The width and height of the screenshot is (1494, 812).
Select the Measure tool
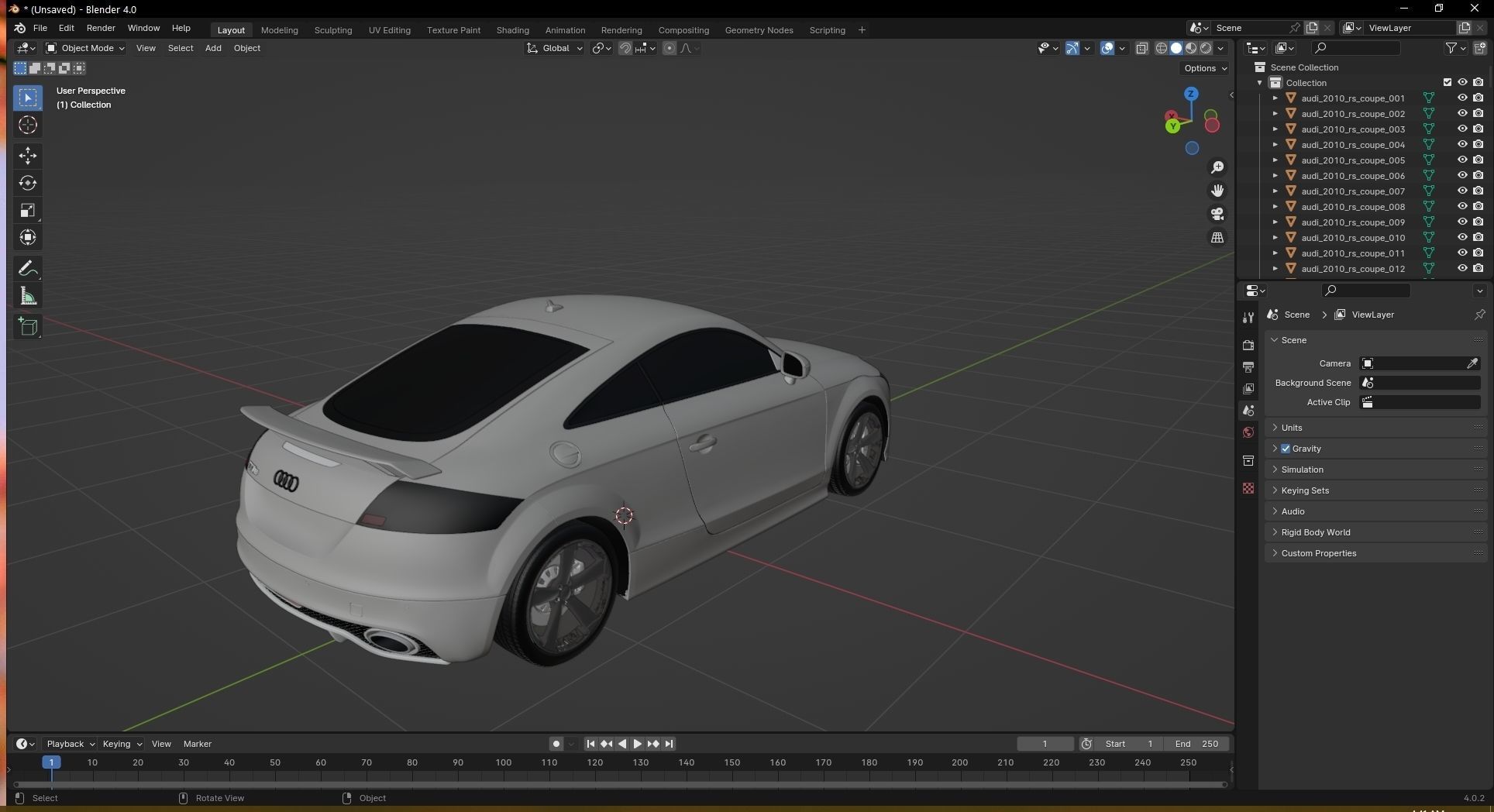click(x=28, y=296)
